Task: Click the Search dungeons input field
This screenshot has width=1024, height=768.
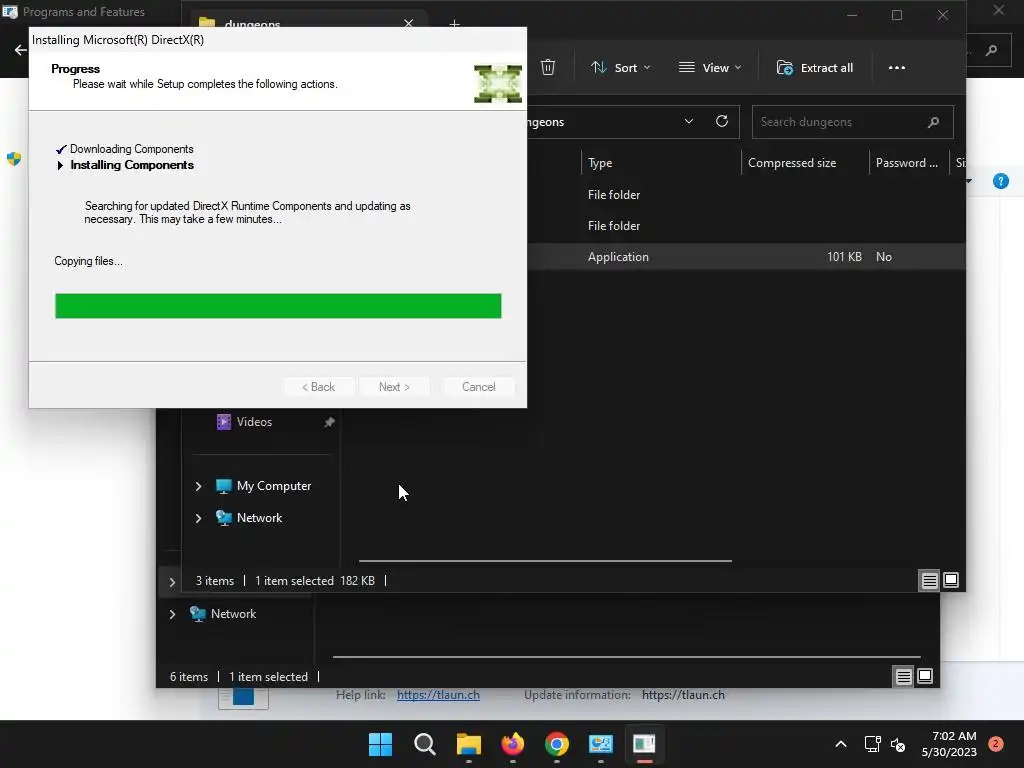Action: pos(852,122)
